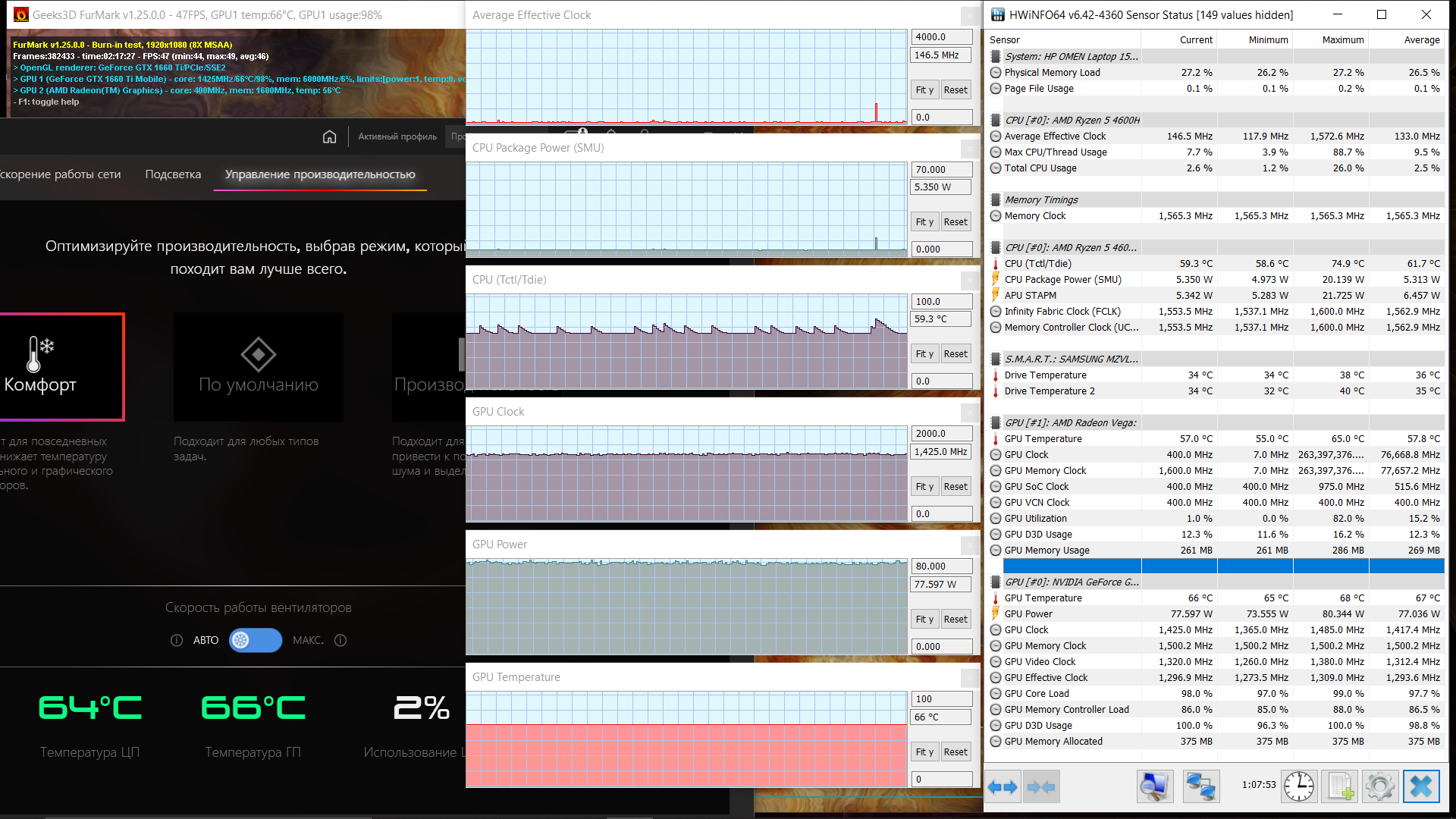Screen dimensions: 1456x819
Task: Open HWiNFO remote network monitors icon
Action: (1200, 786)
